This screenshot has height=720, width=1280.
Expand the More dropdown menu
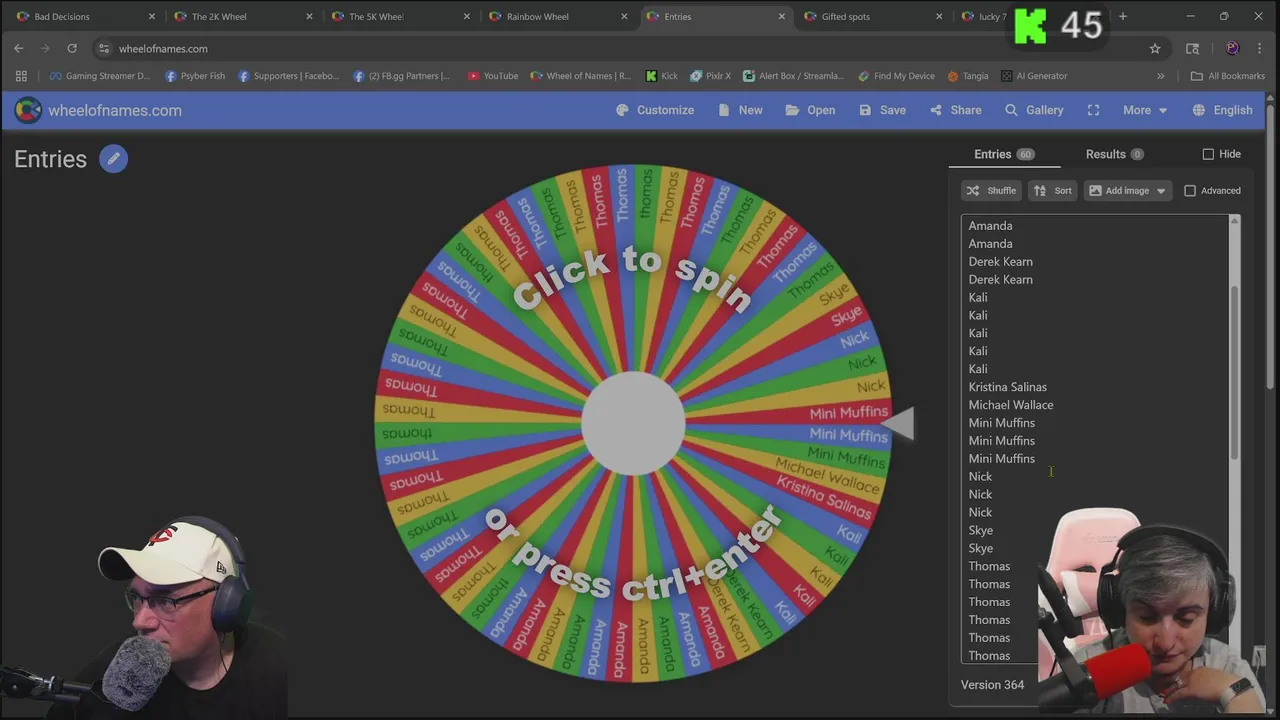1144,110
